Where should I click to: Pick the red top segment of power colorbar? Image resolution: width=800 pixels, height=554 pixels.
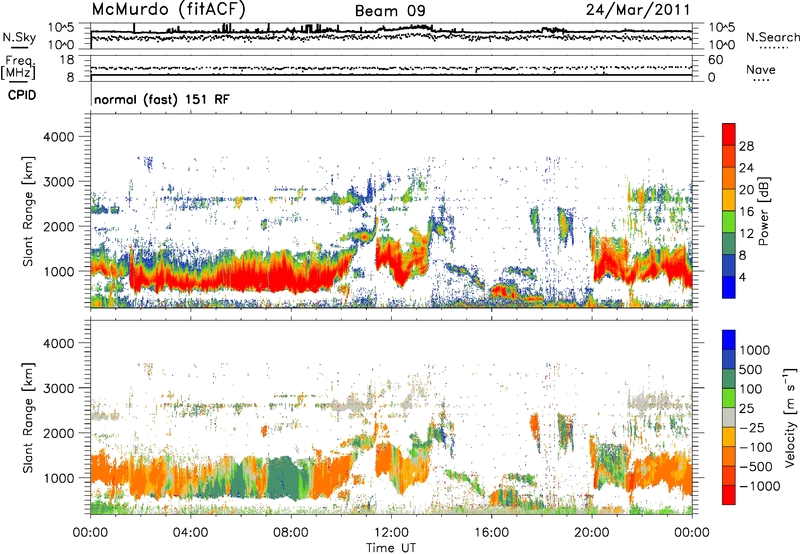click(729, 135)
